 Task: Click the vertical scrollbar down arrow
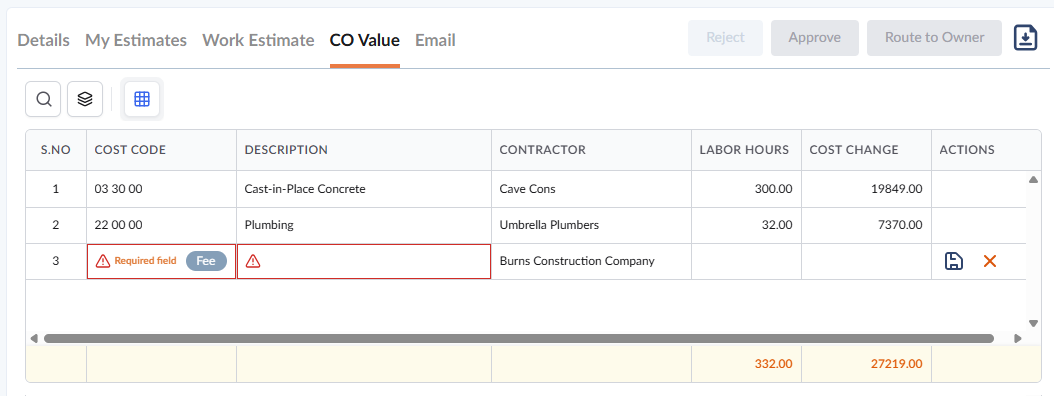[1033, 323]
